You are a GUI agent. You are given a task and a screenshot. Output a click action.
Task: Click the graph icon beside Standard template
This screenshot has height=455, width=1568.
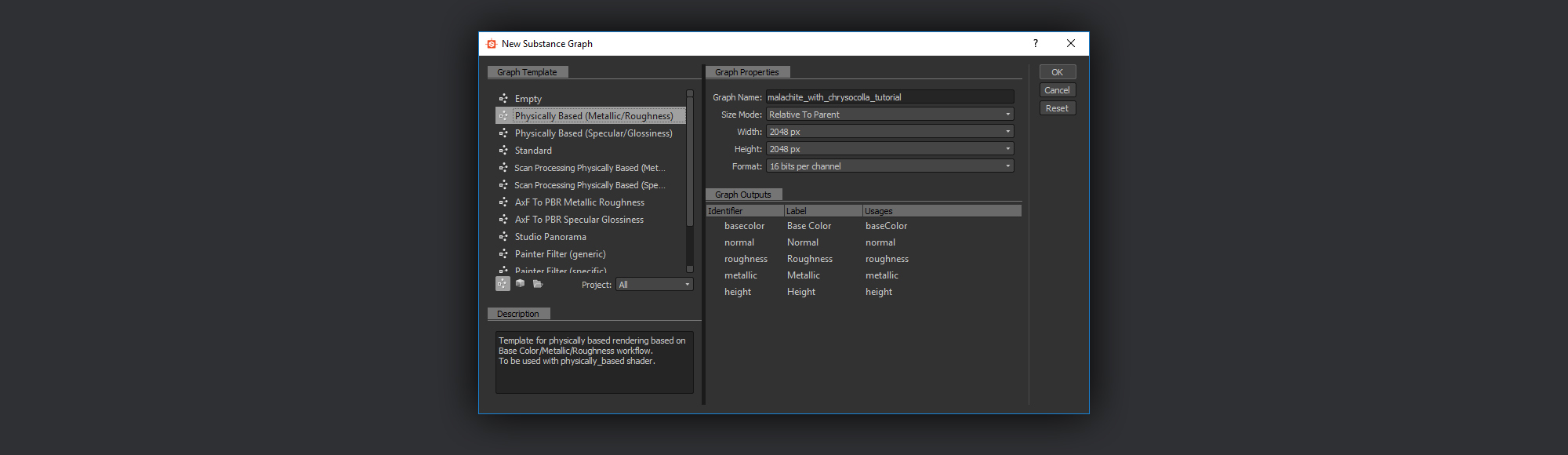[x=503, y=151]
